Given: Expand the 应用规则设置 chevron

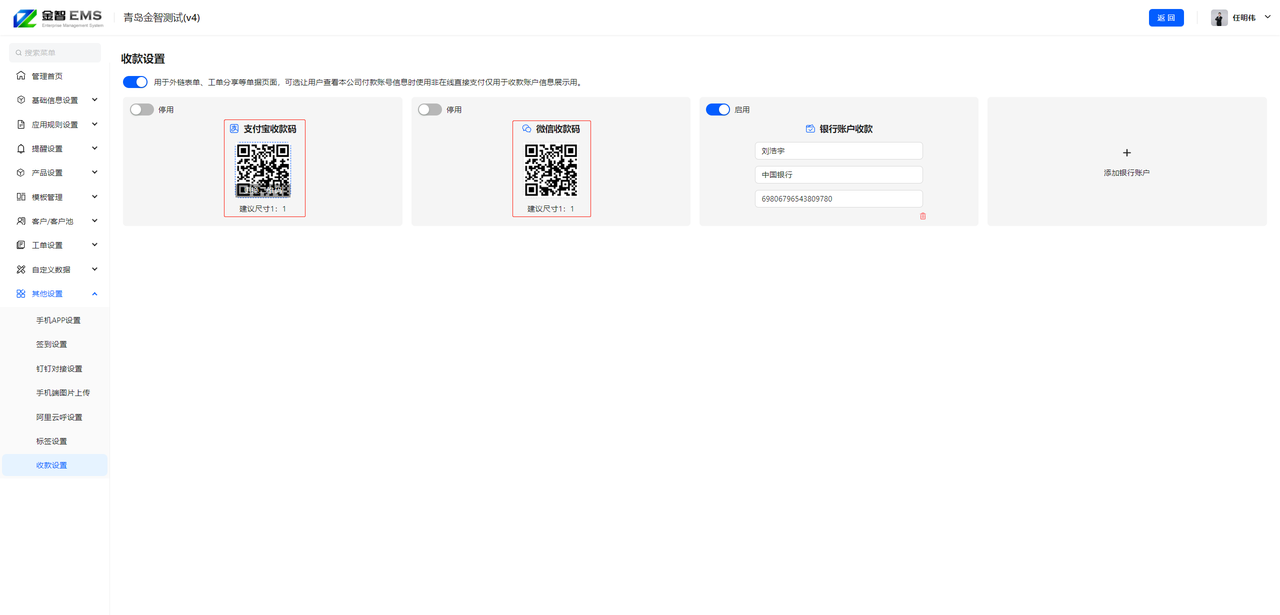Looking at the screenshot, I should click(x=95, y=125).
